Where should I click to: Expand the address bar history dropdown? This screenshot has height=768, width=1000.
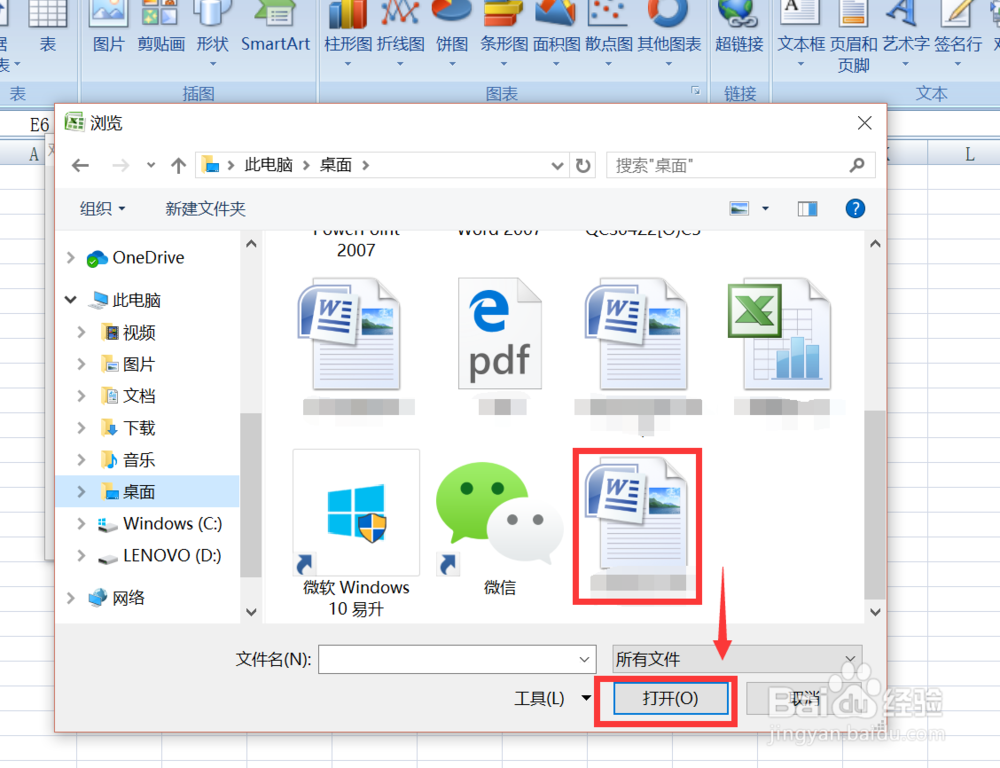pyautogui.click(x=557, y=166)
